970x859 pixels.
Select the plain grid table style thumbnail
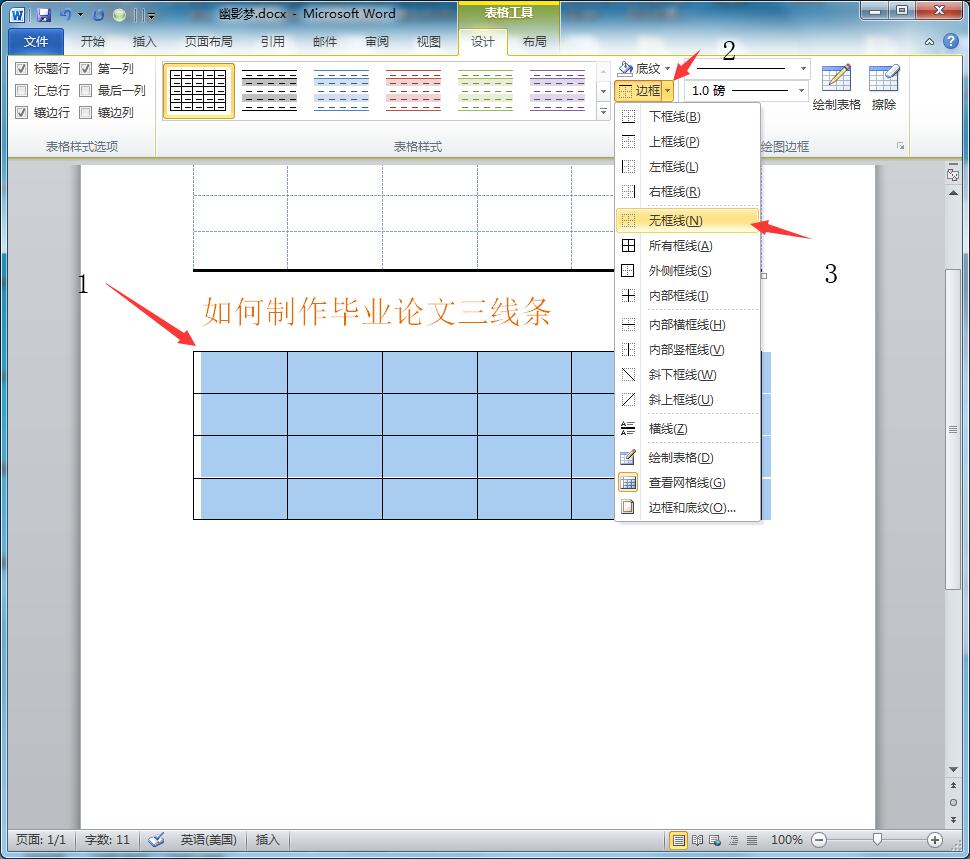coord(198,91)
